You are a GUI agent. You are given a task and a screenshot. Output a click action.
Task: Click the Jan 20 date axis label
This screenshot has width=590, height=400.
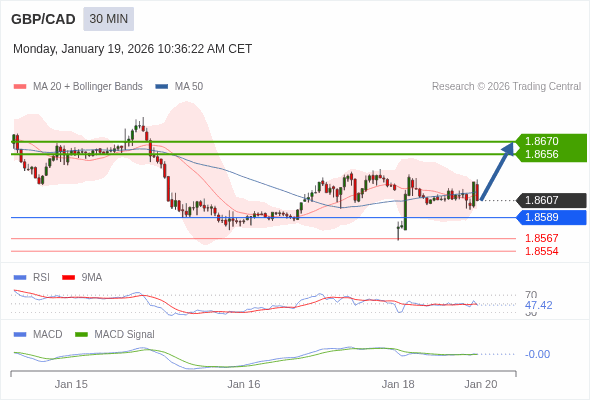coord(481,384)
